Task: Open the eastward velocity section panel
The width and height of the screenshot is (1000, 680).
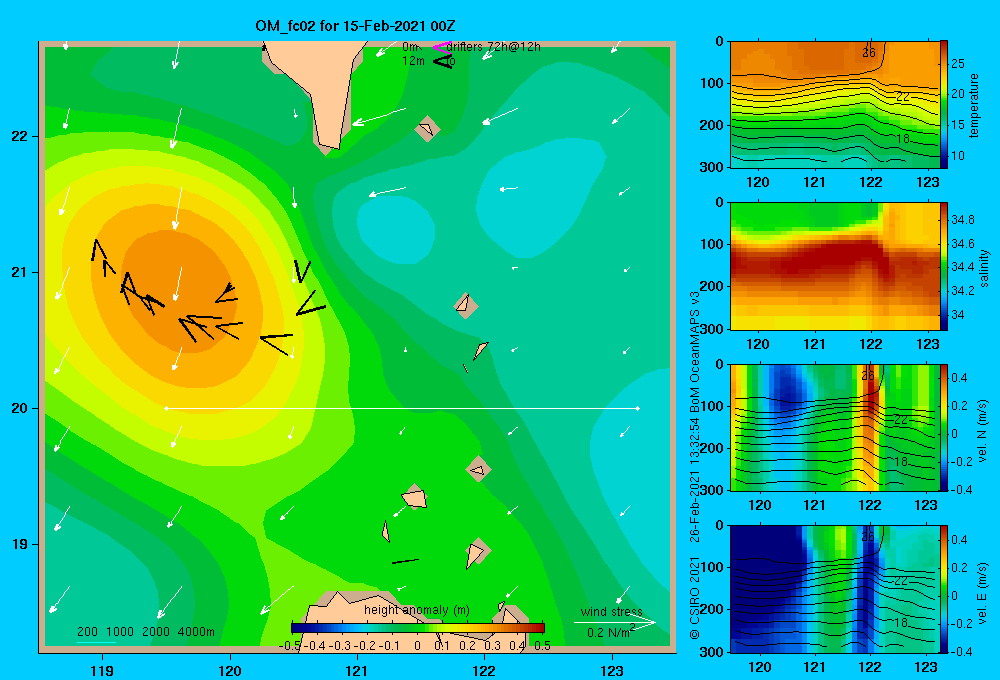Action: [835, 589]
